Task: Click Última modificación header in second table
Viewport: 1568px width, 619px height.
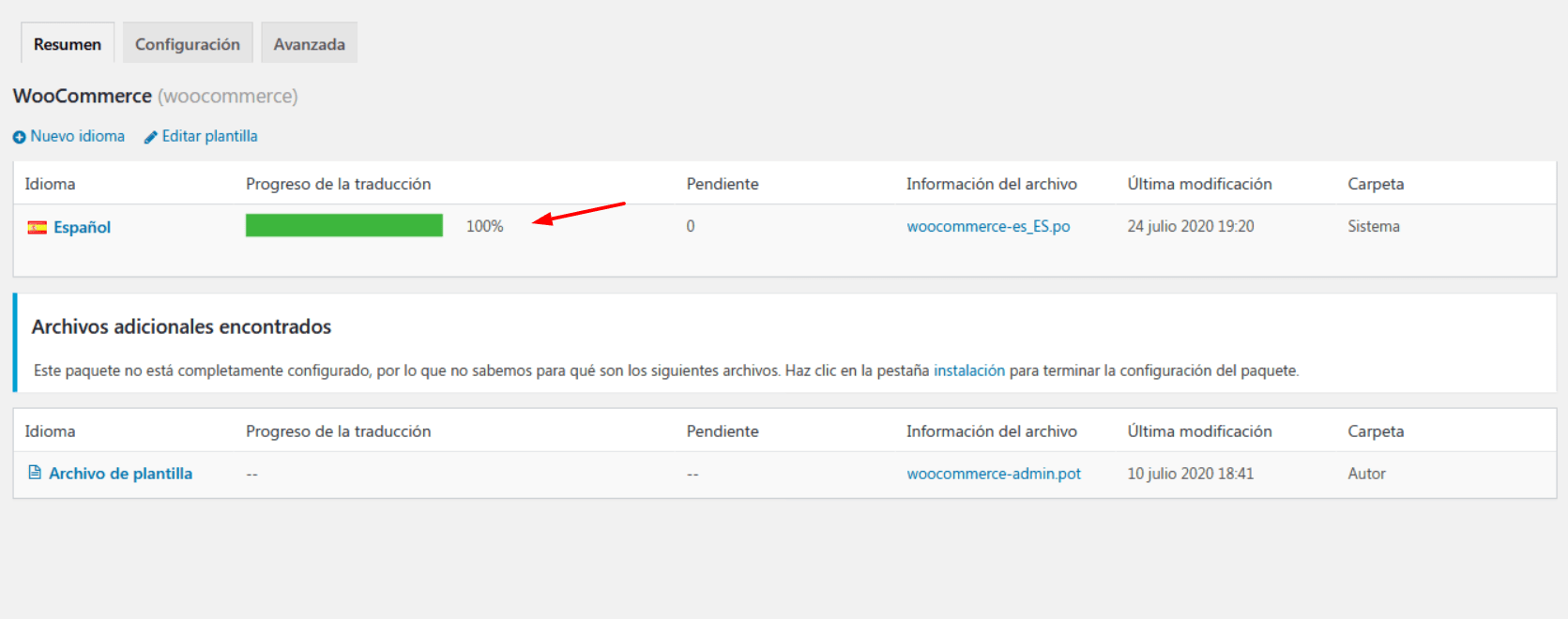Action: tap(1199, 431)
